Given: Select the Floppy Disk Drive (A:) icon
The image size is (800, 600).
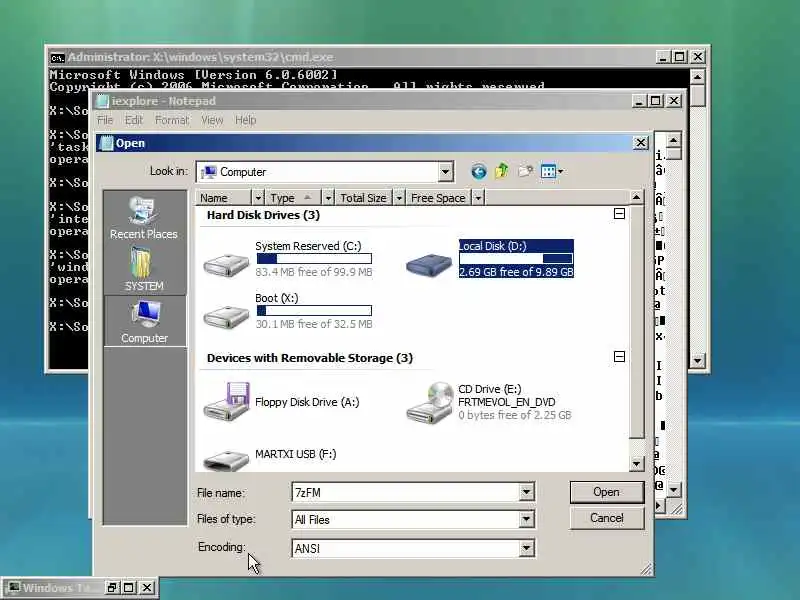Looking at the screenshot, I should point(226,402).
